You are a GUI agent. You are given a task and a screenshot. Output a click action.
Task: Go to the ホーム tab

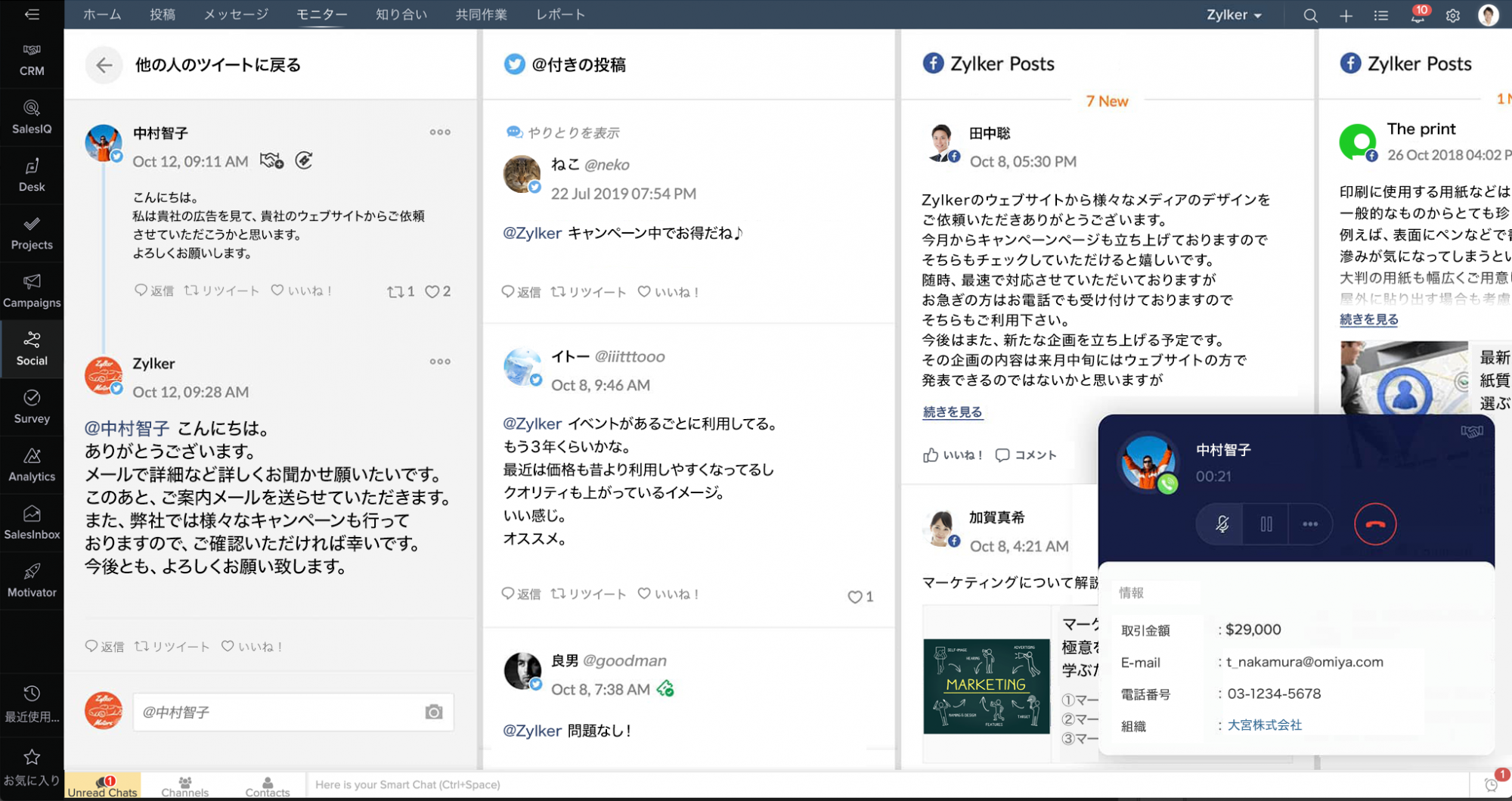pos(102,14)
